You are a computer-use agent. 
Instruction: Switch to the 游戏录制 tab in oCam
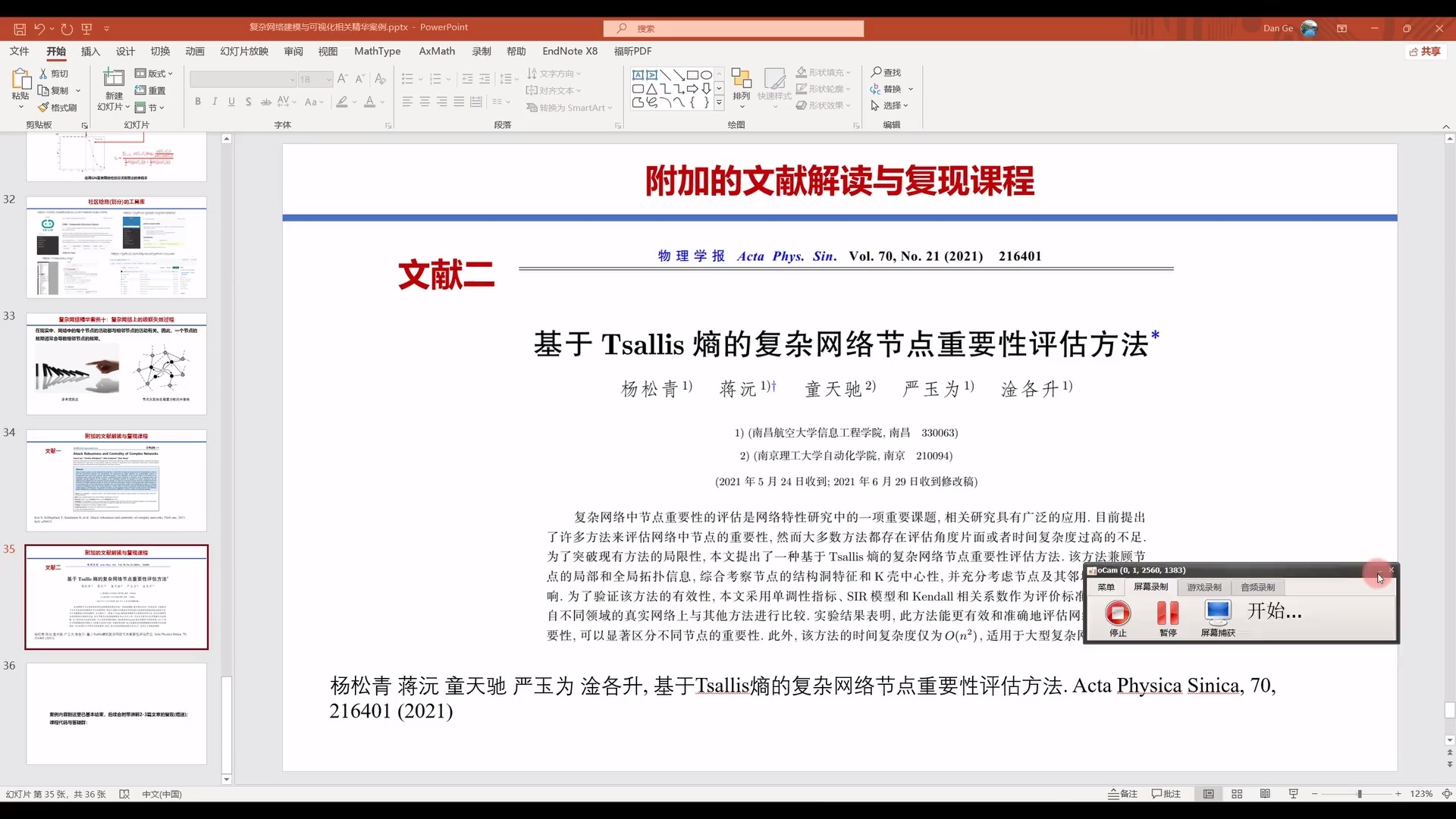click(1203, 587)
